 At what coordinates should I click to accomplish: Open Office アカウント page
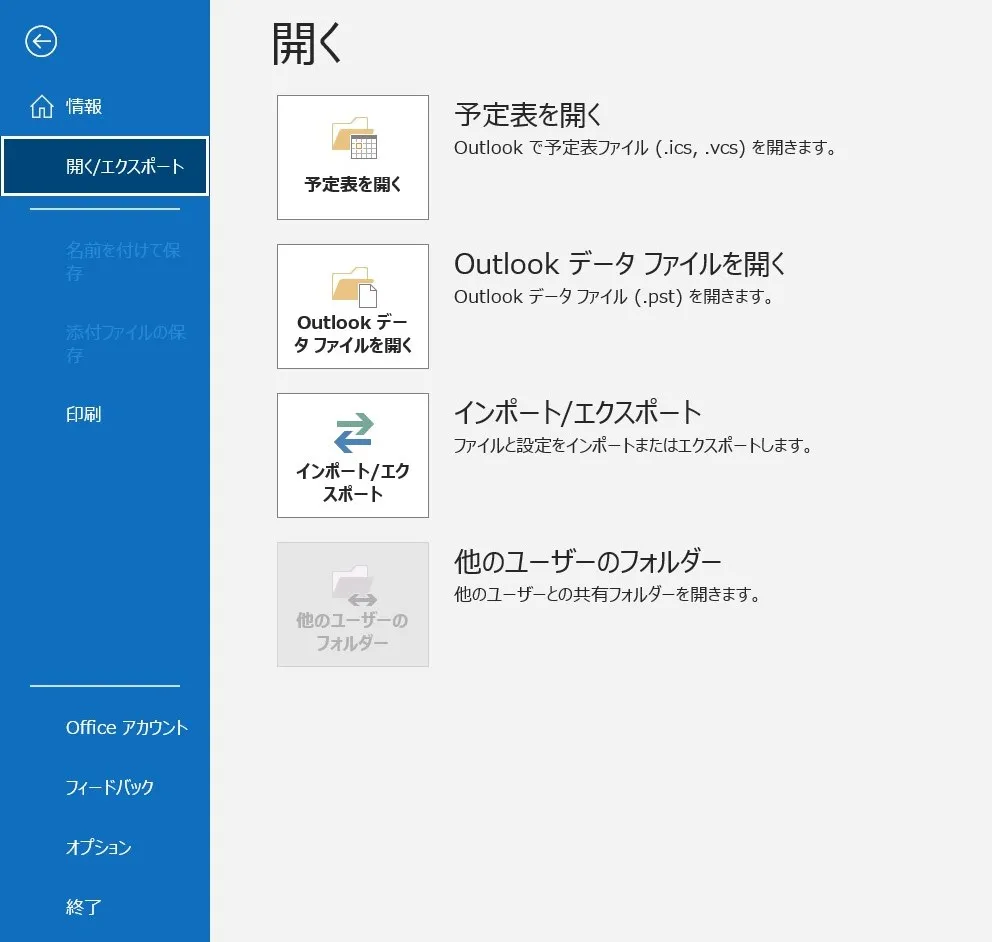click(127, 728)
